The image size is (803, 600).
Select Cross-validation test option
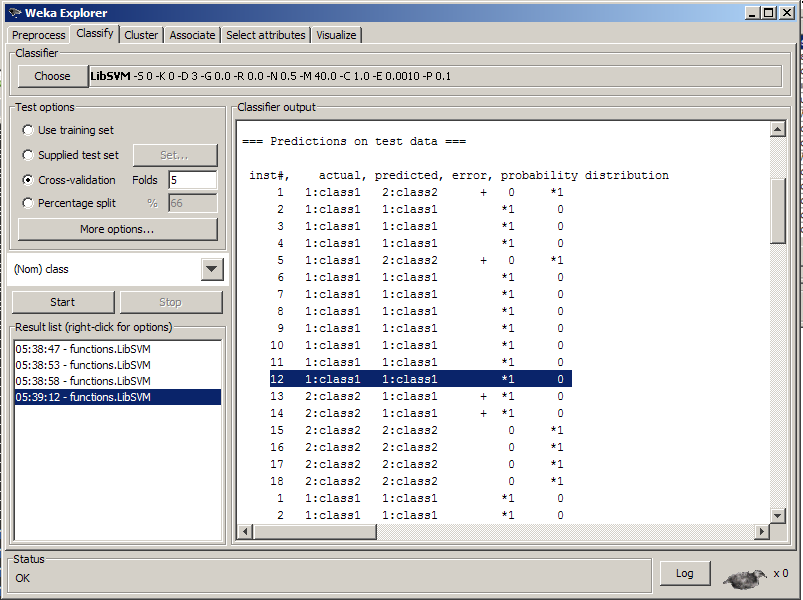(x=28, y=180)
